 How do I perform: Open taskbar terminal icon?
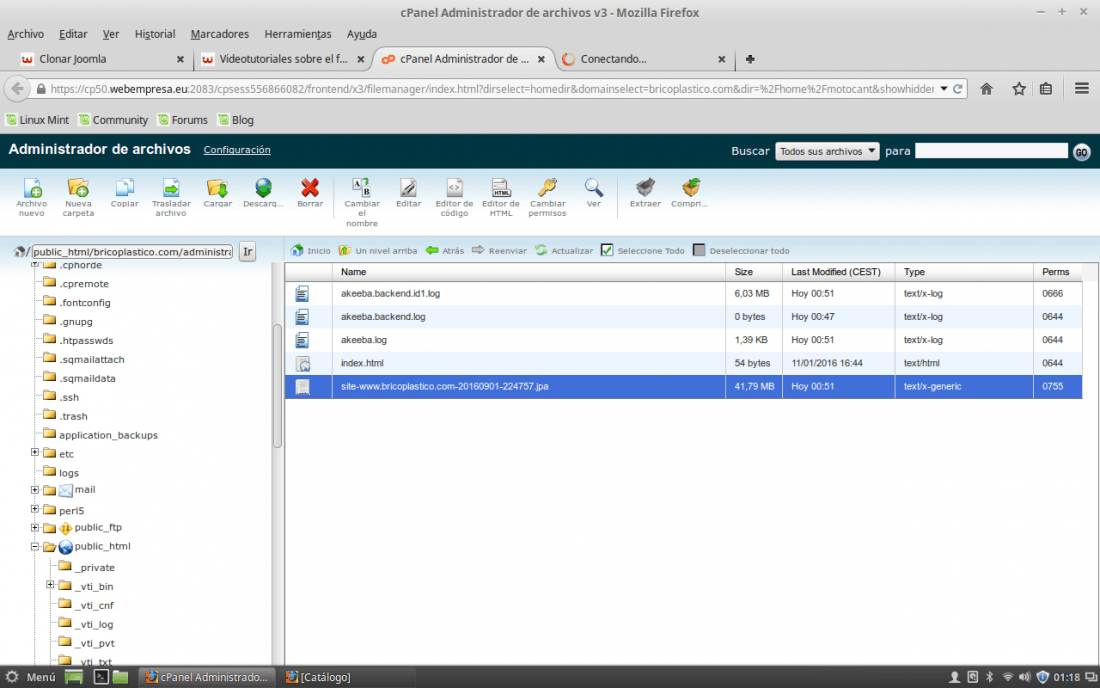tap(101, 677)
